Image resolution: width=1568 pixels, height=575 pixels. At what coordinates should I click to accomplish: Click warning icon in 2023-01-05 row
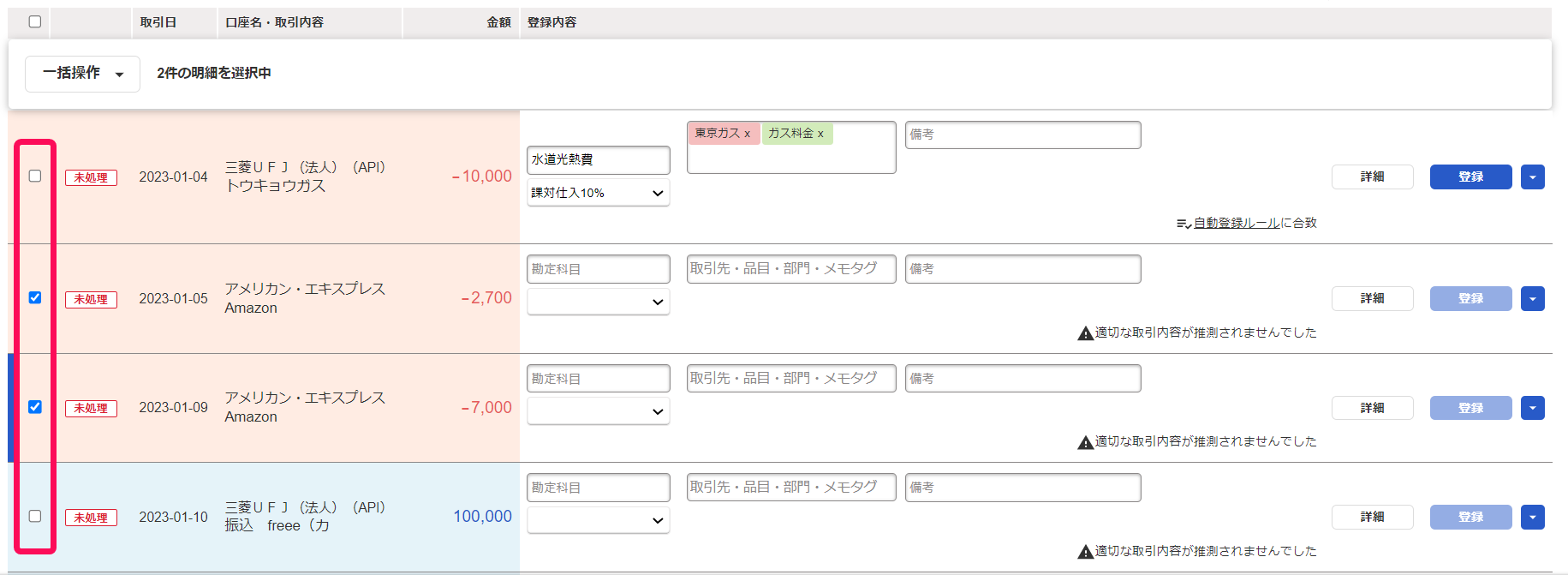(x=1085, y=333)
